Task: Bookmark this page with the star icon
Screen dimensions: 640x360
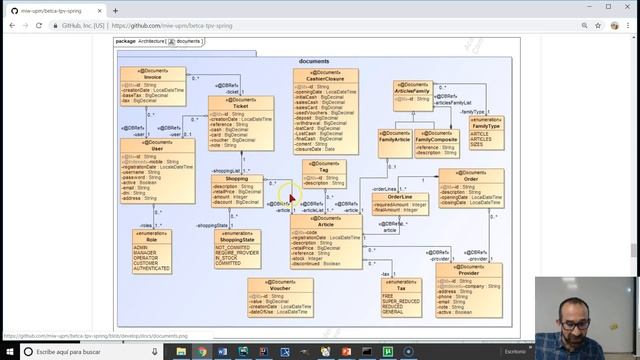Action: pyautogui.click(x=598, y=25)
